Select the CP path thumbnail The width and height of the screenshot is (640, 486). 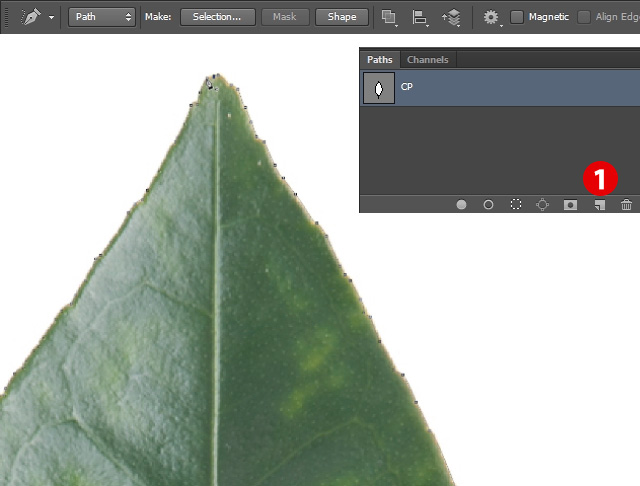tap(379, 88)
